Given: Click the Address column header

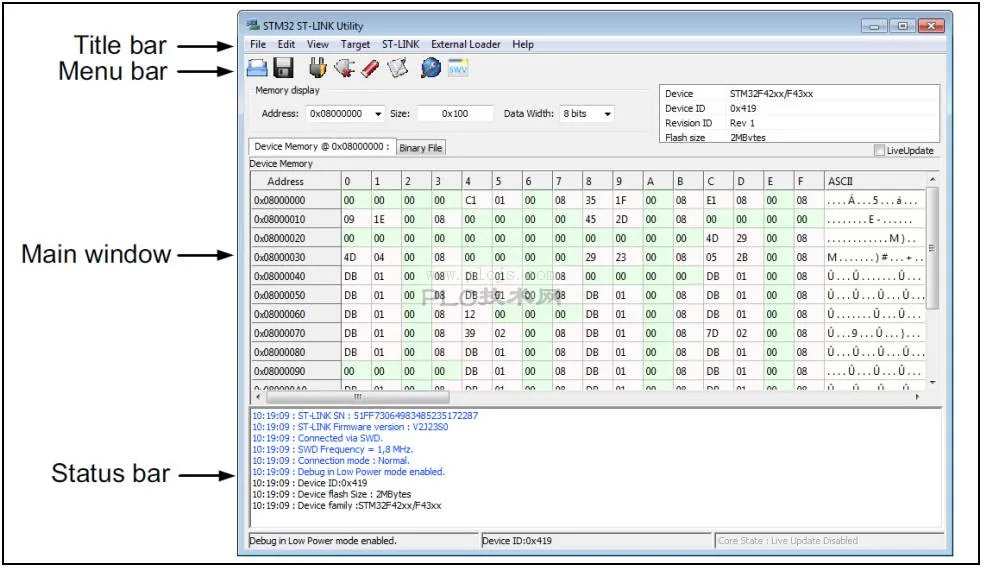Looking at the screenshot, I should coord(296,181).
